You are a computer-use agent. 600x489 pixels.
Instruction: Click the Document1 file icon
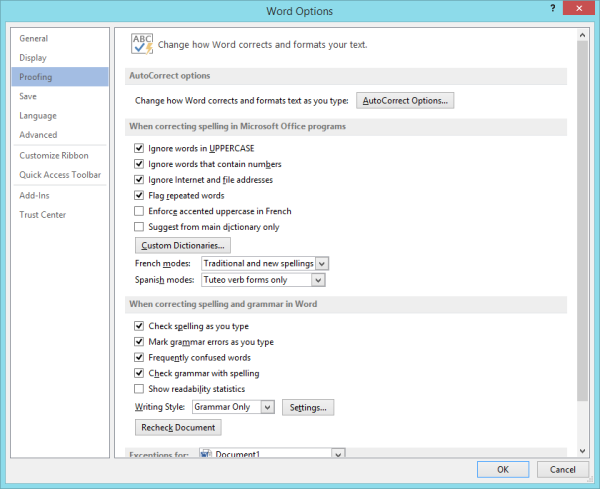206,453
